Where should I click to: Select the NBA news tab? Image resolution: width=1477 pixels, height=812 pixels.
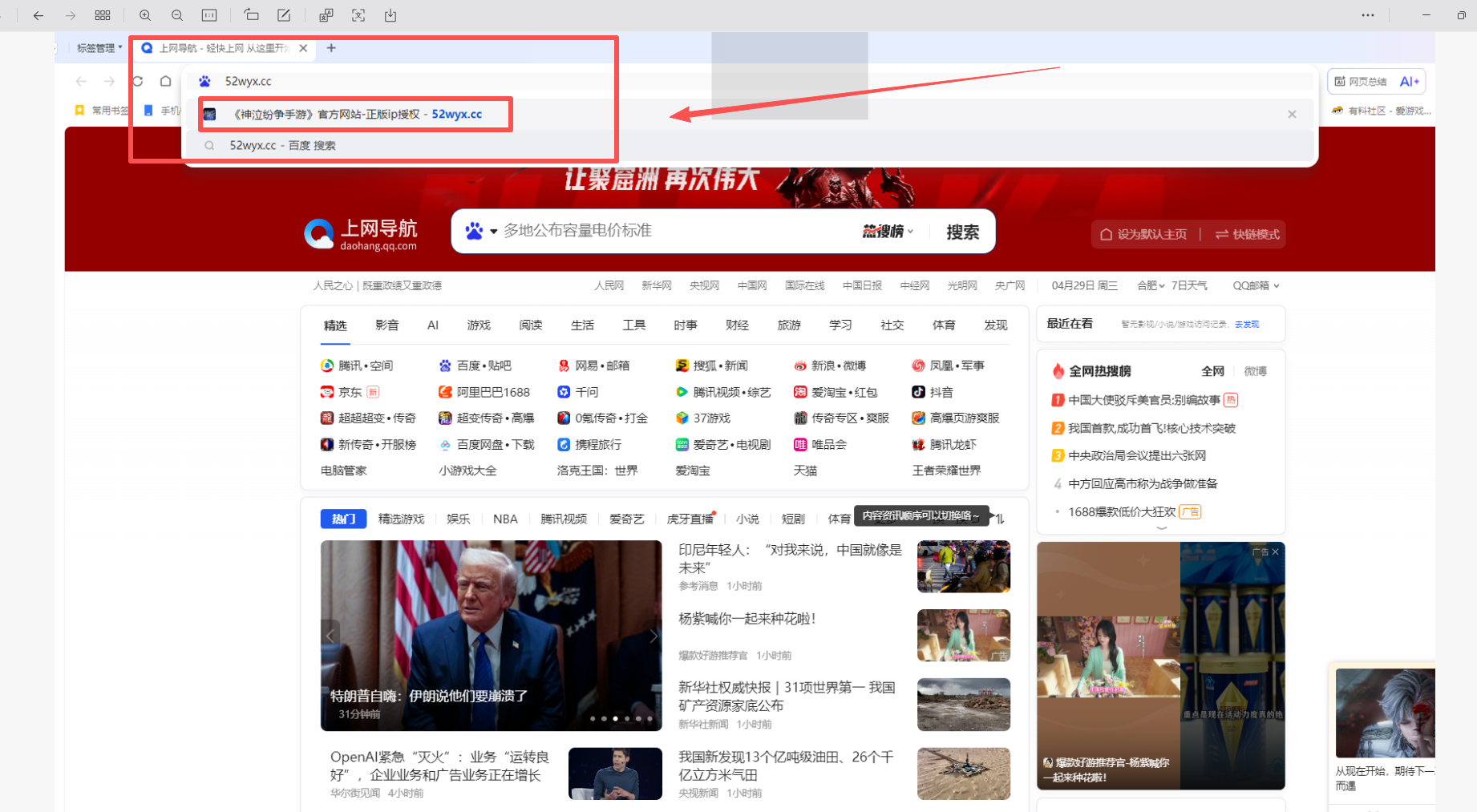point(505,519)
